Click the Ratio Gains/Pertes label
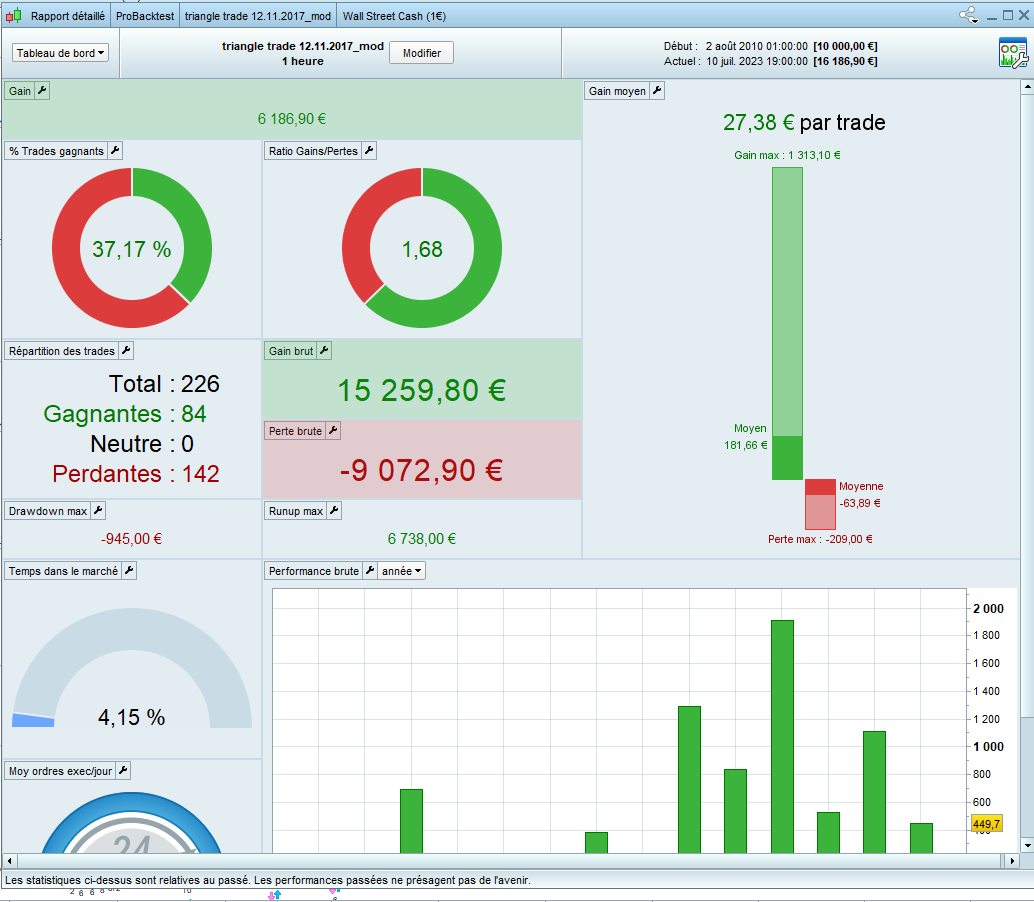The height and width of the screenshot is (902, 1034). [313, 150]
